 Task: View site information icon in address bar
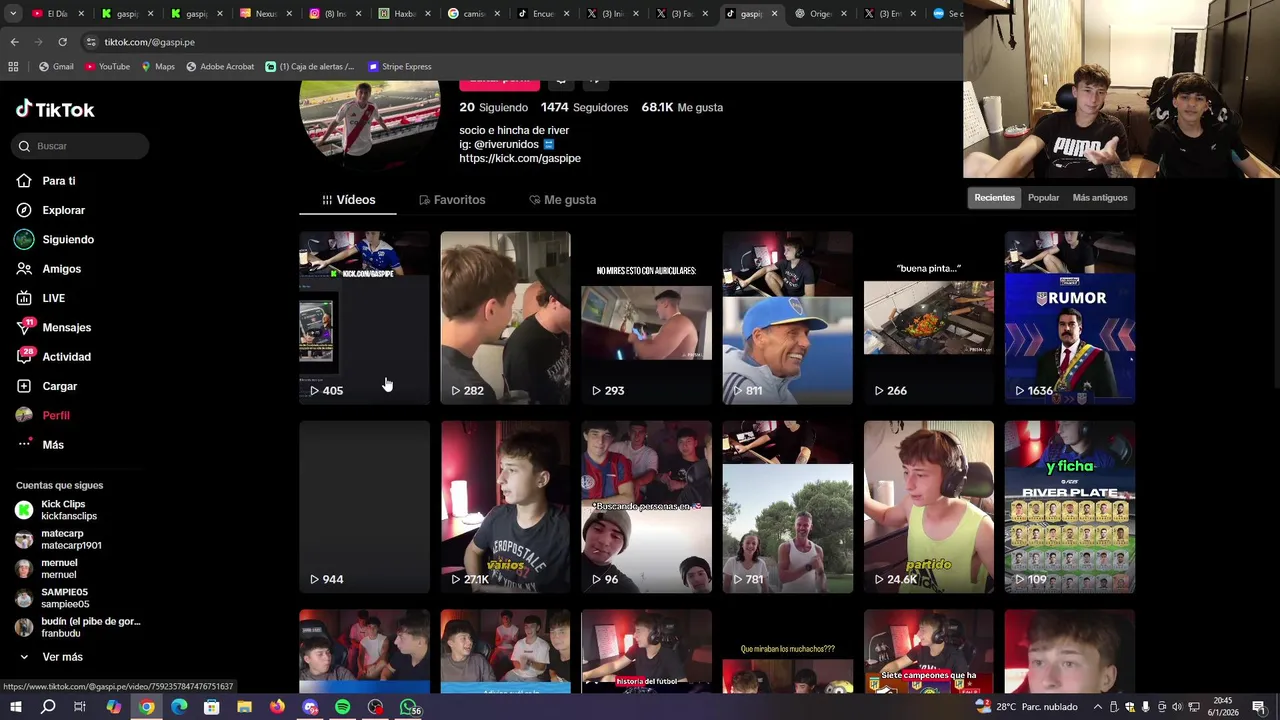click(91, 42)
